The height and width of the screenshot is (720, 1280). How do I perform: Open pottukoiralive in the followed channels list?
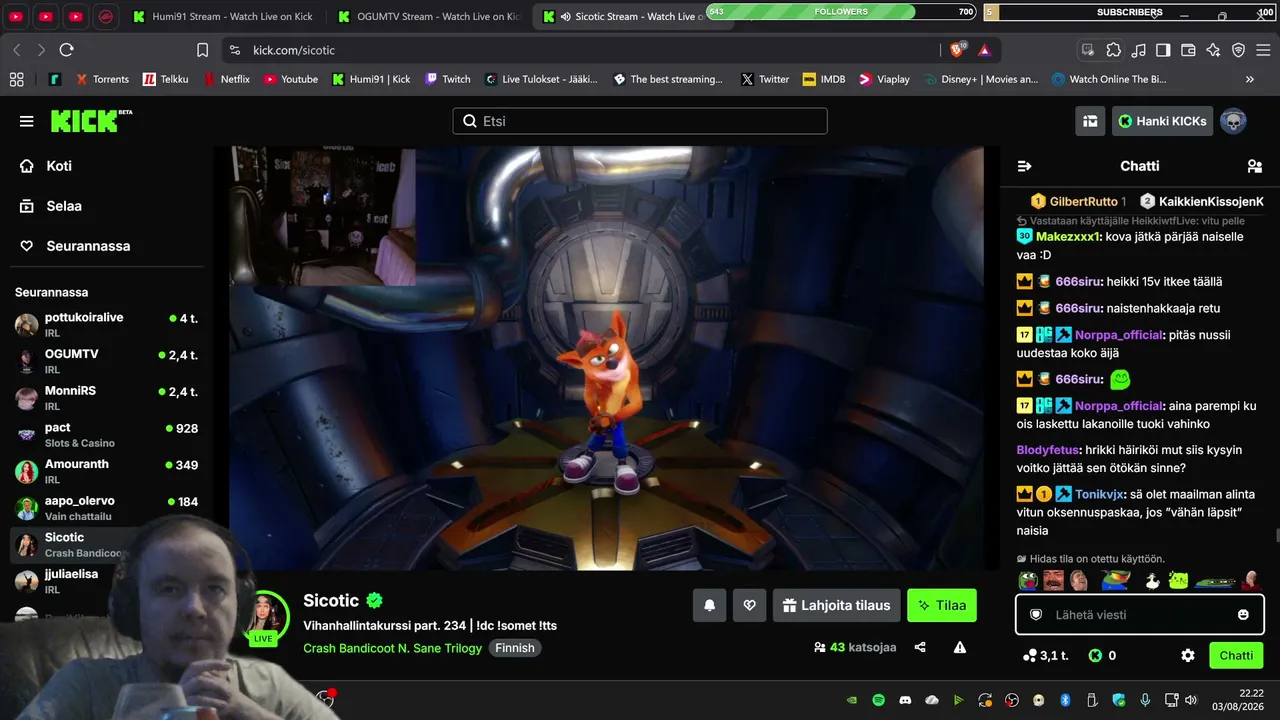[x=106, y=324]
